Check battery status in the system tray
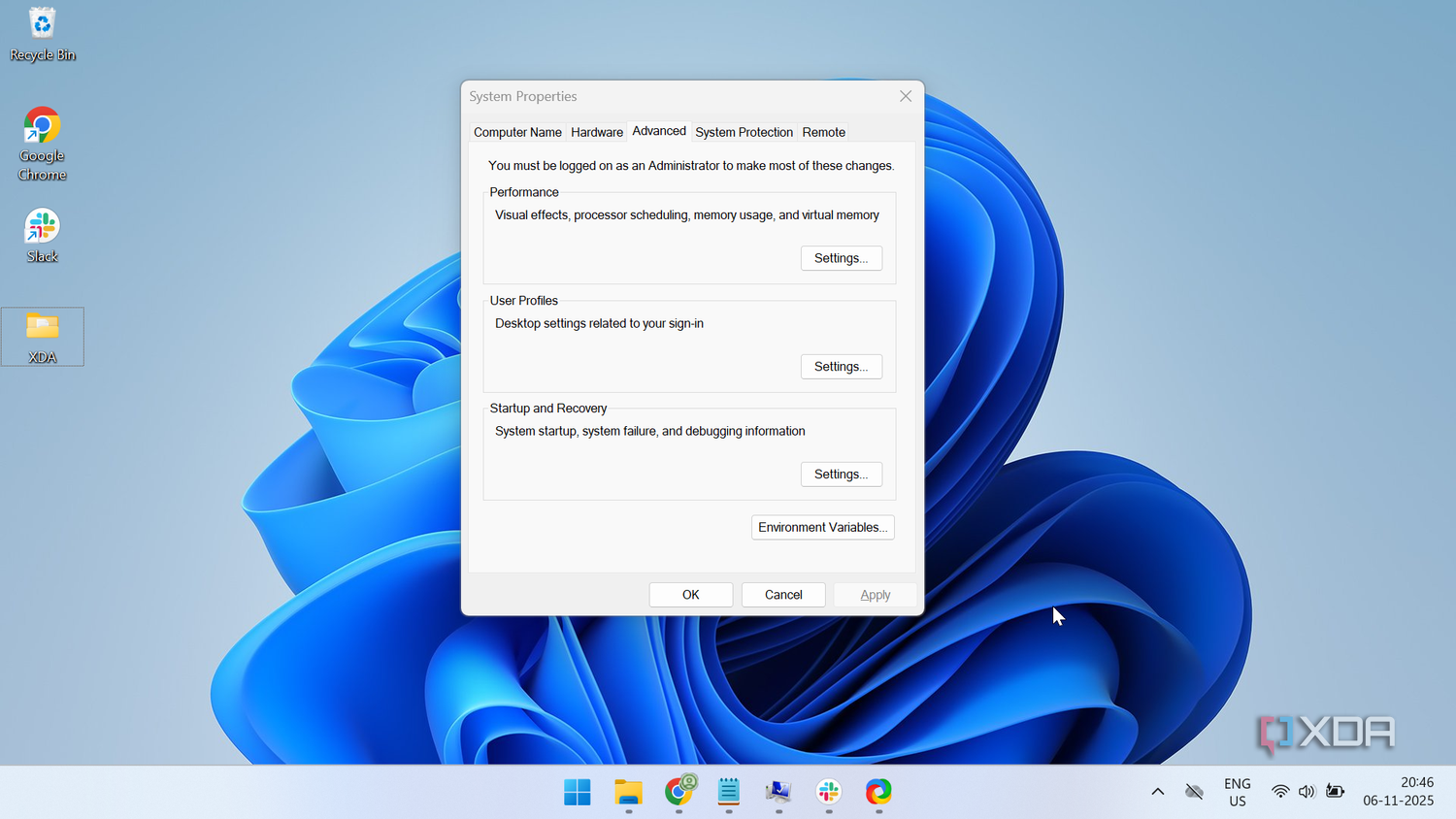The image size is (1456, 819). pyautogui.click(x=1335, y=791)
